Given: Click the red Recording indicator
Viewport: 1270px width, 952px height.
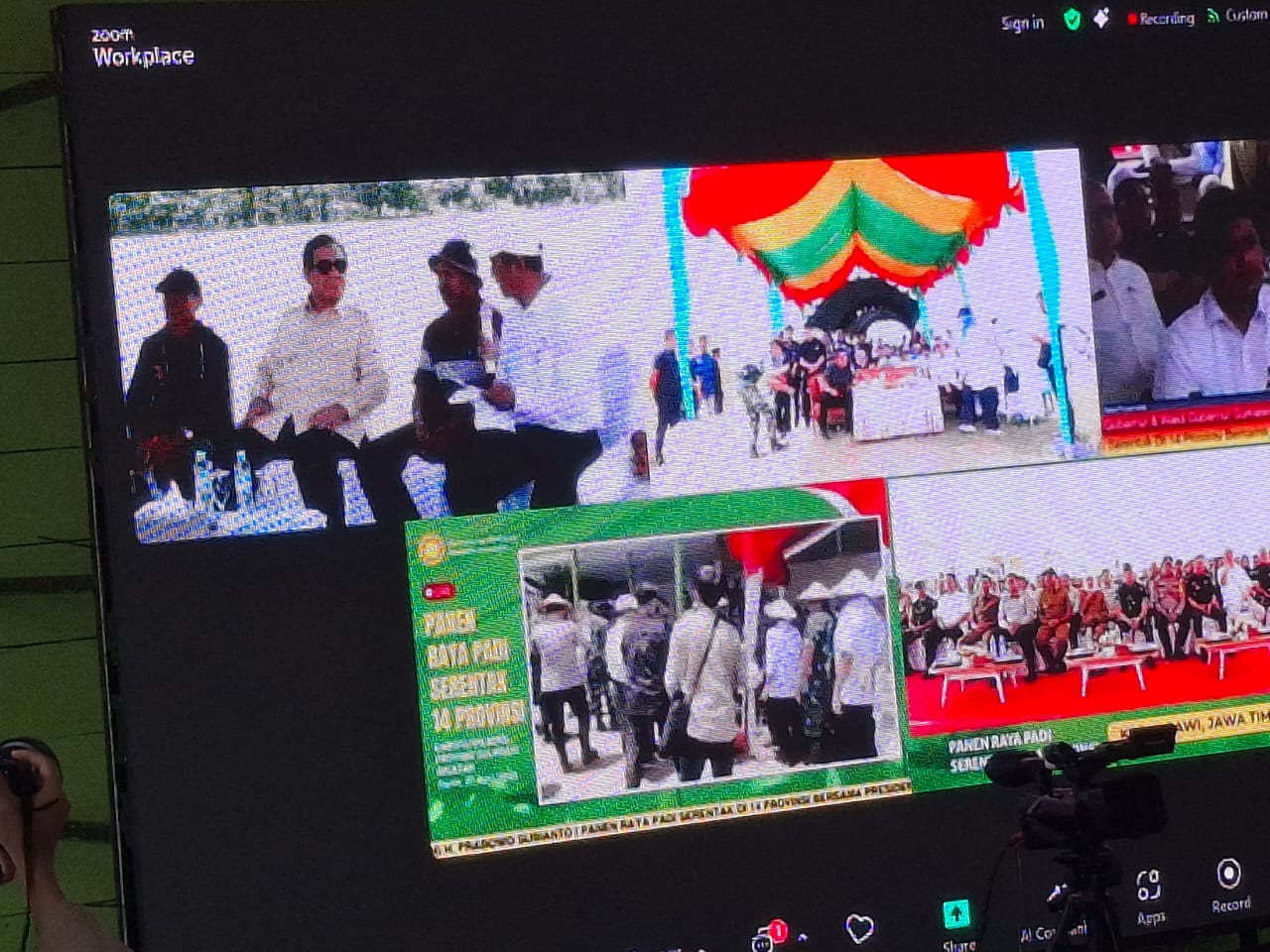Looking at the screenshot, I should click(x=1160, y=18).
